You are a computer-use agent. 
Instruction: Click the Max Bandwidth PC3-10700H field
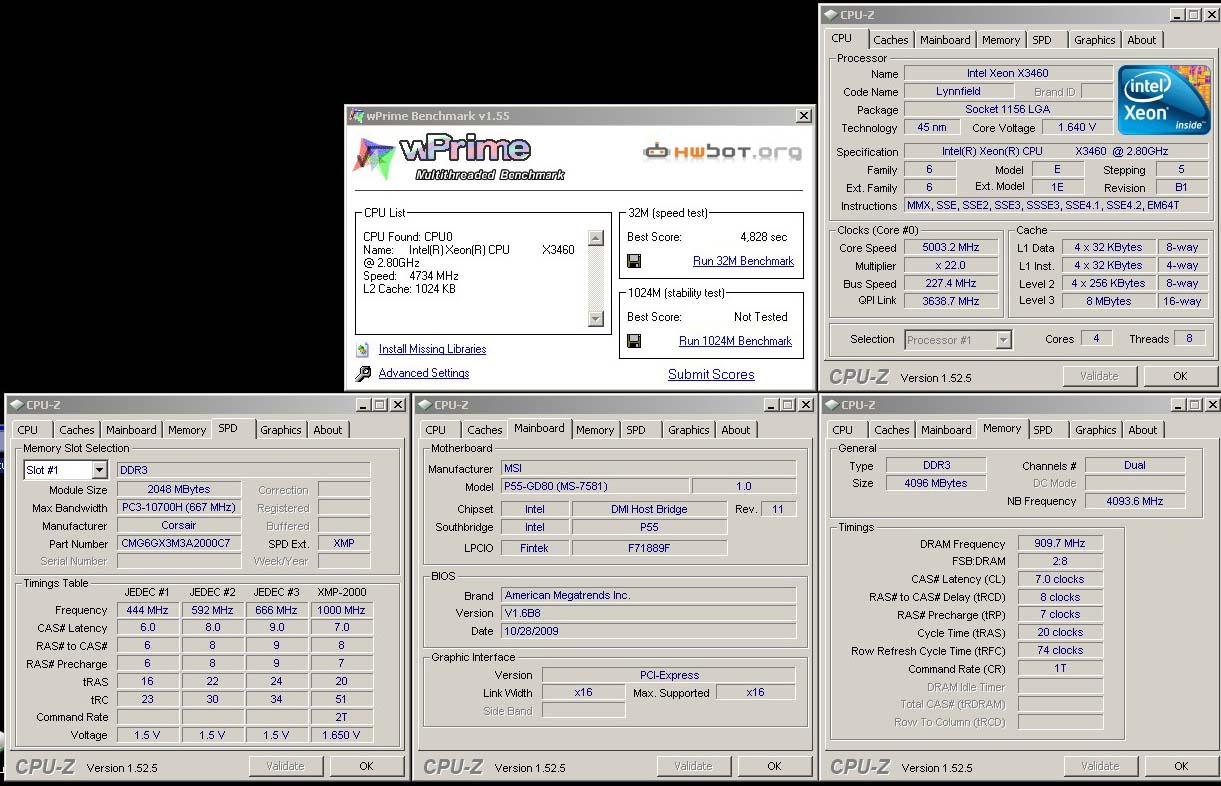tap(180, 508)
